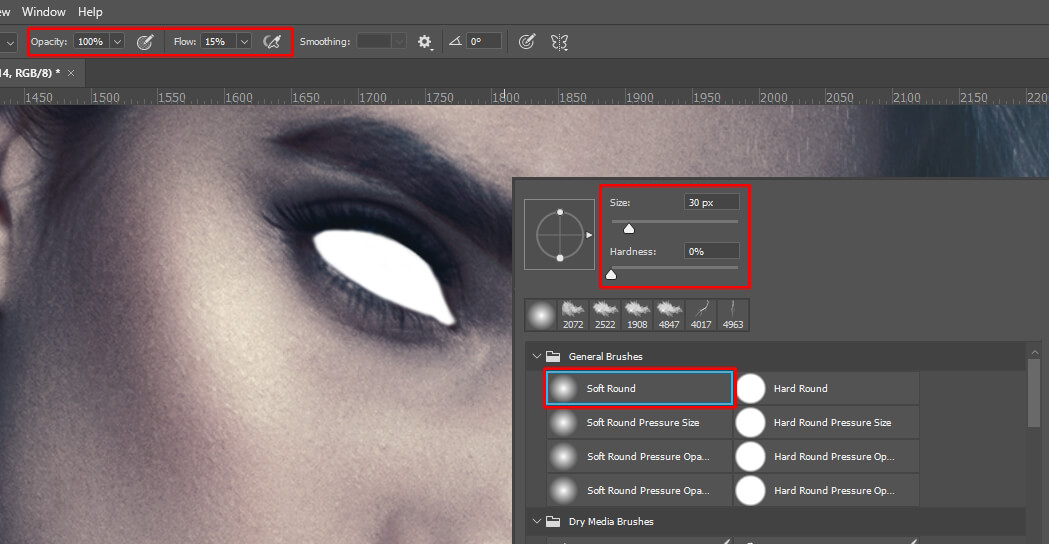Select recent brush preset 4847

click(x=669, y=314)
